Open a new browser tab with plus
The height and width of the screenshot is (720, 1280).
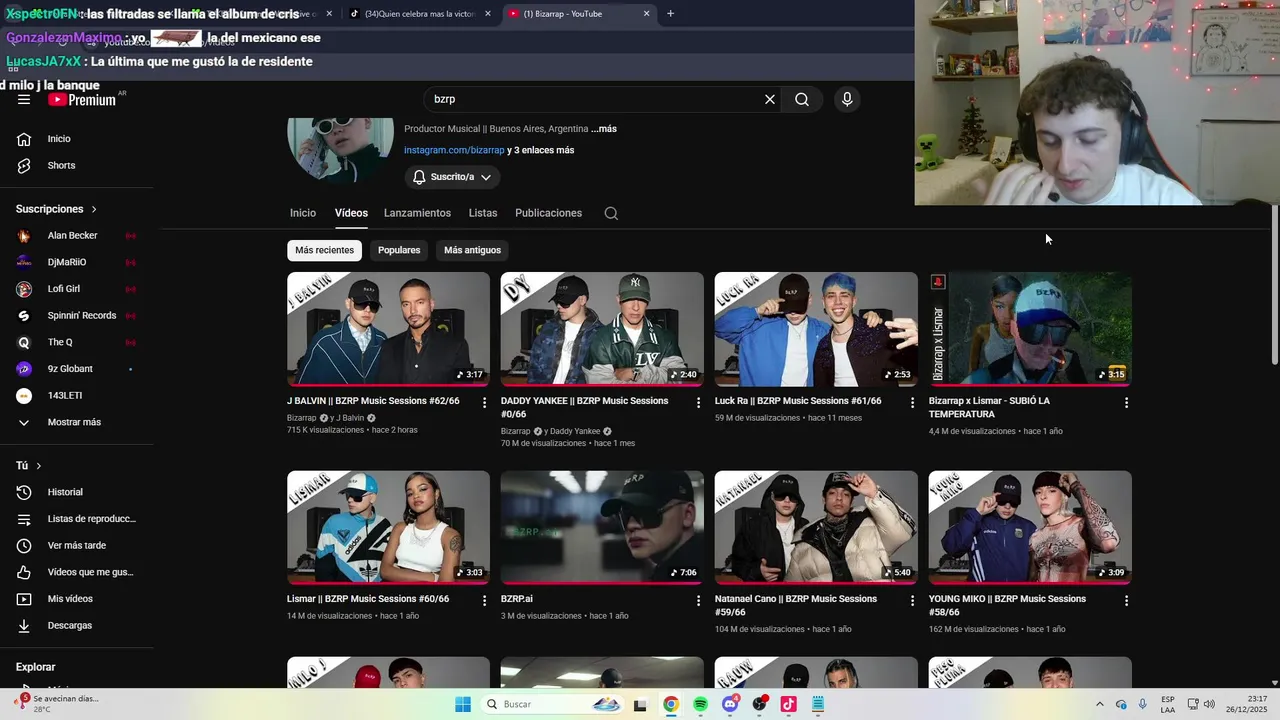[x=670, y=14]
